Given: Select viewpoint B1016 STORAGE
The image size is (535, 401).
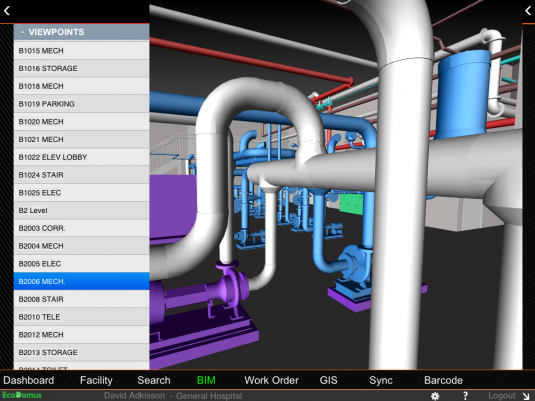Looking at the screenshot, I should tap(82, 68).
